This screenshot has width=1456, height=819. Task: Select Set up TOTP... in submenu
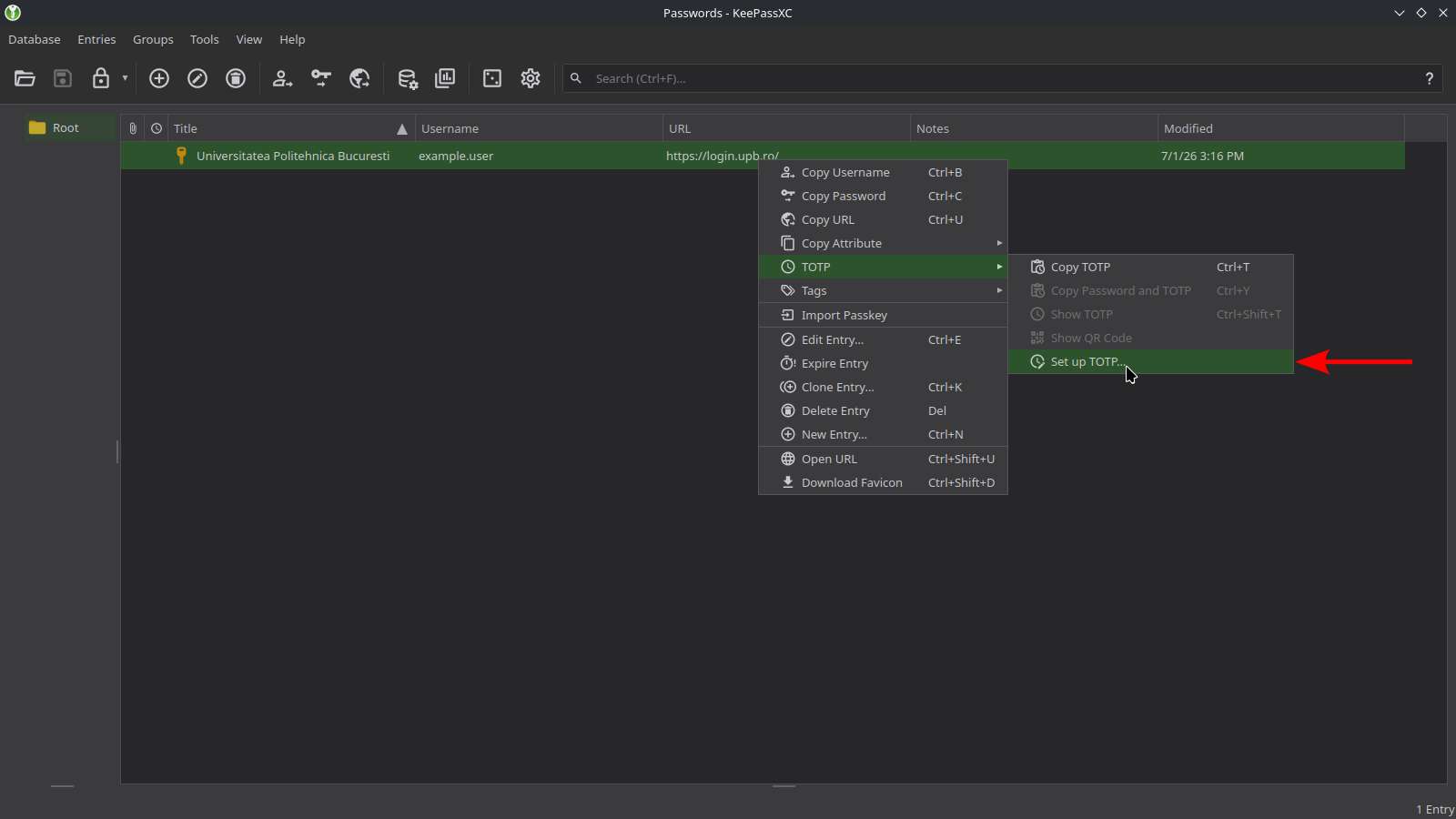click(1151, 361)
